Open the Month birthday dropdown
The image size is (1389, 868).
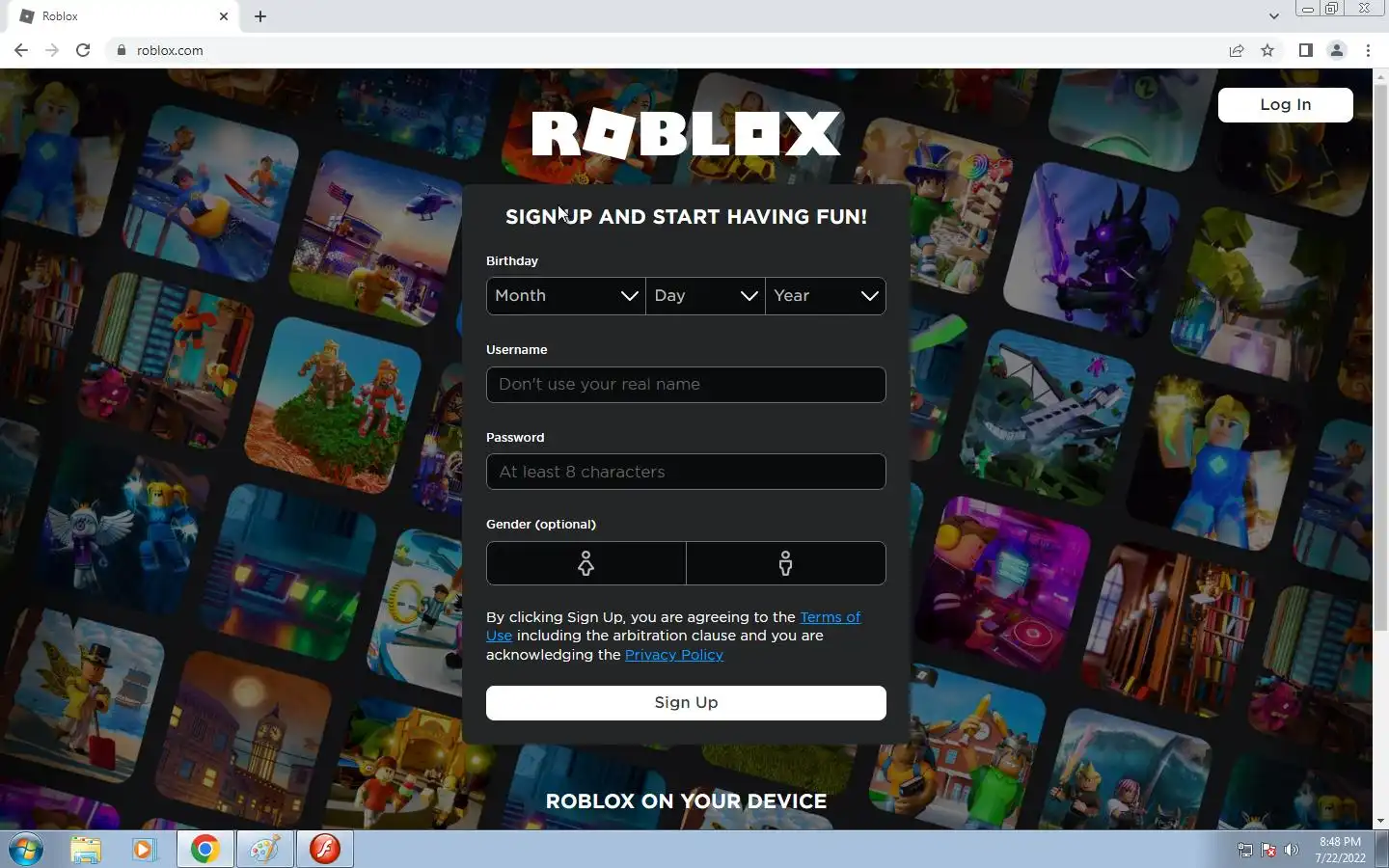[x=566, y=296]
